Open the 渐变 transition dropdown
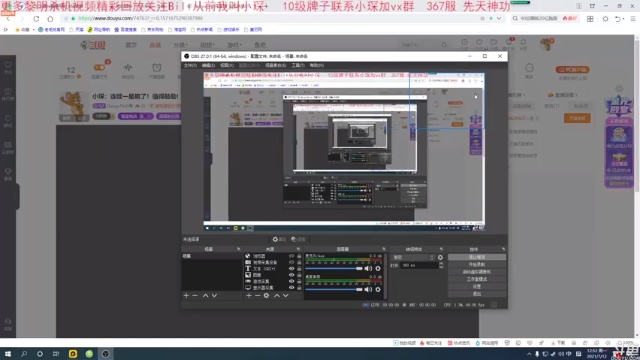640x360 pixels. click(x=413, y=258)
